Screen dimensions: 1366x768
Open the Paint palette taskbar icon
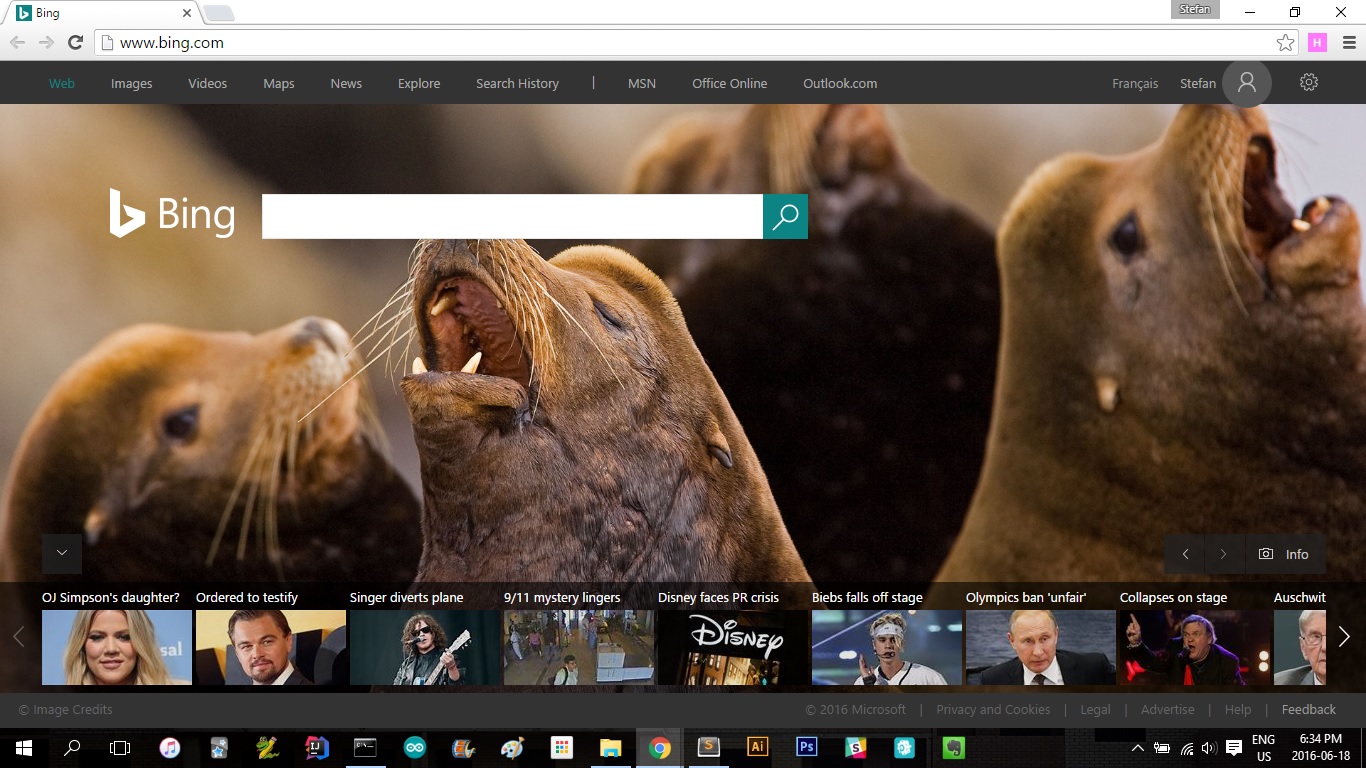(x=512, y=748)
